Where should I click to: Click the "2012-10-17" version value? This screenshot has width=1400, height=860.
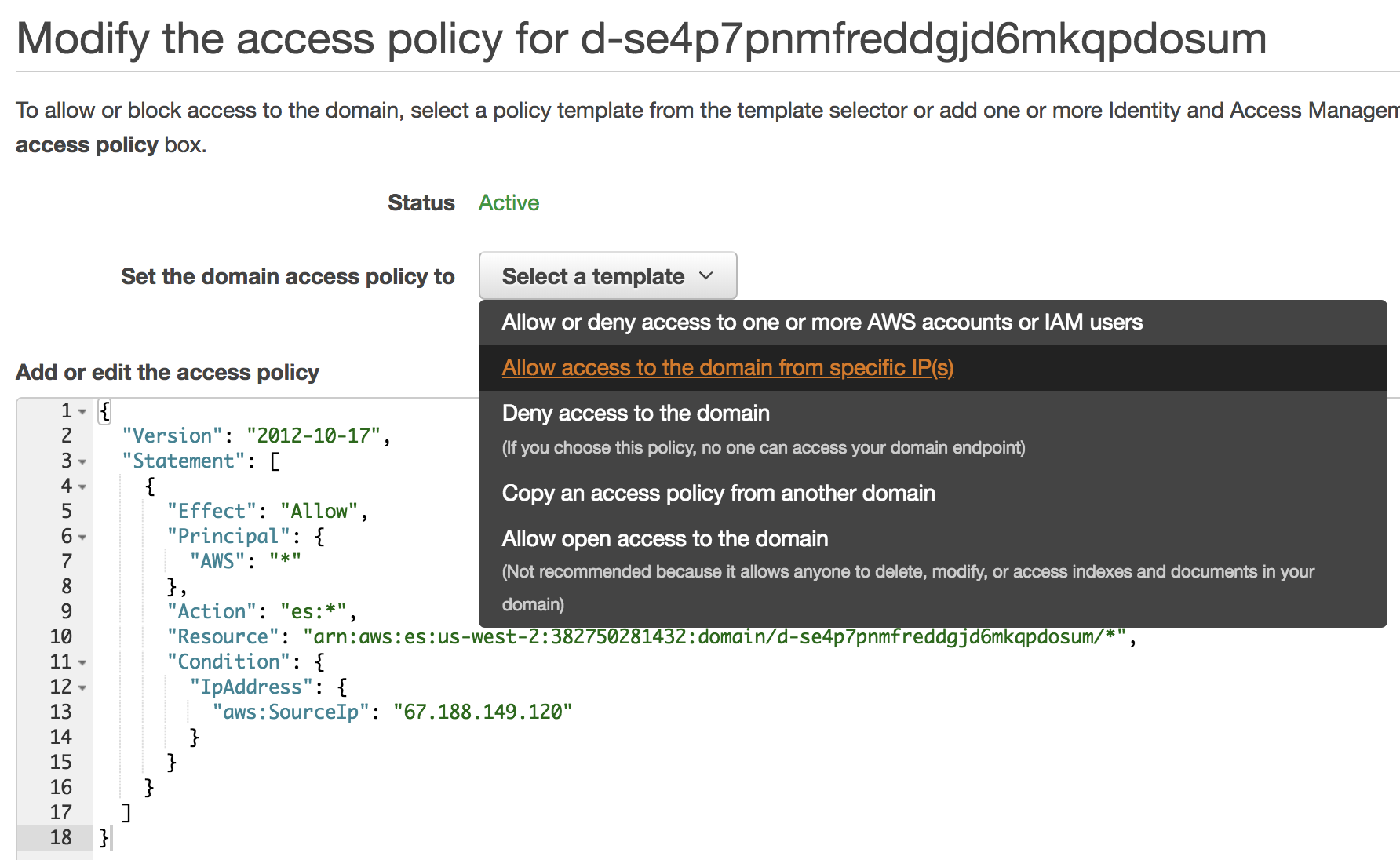coord(314,435)
